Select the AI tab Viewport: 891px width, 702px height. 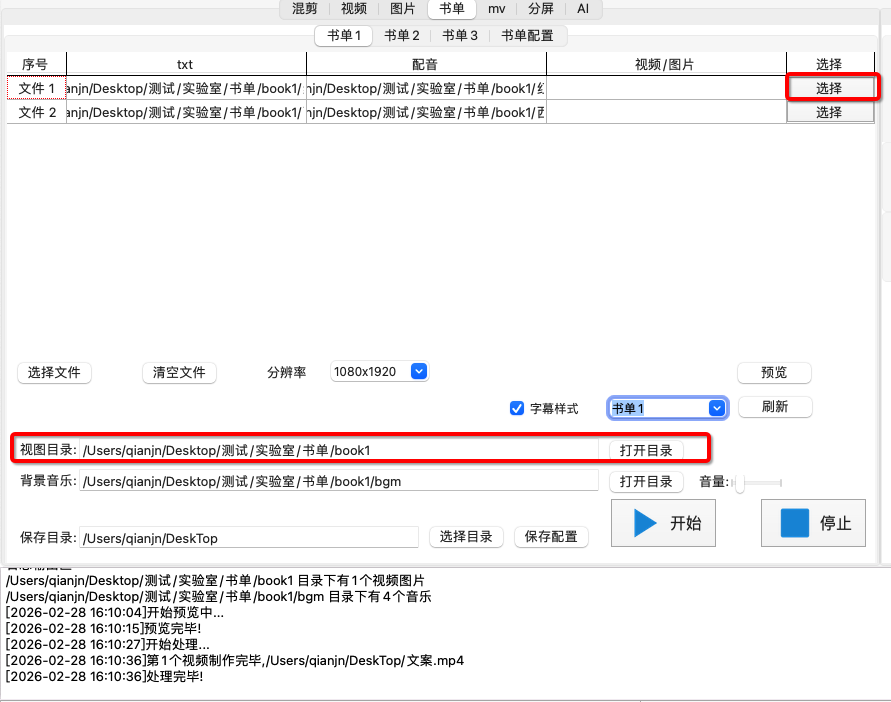click(x=583, y=9)
